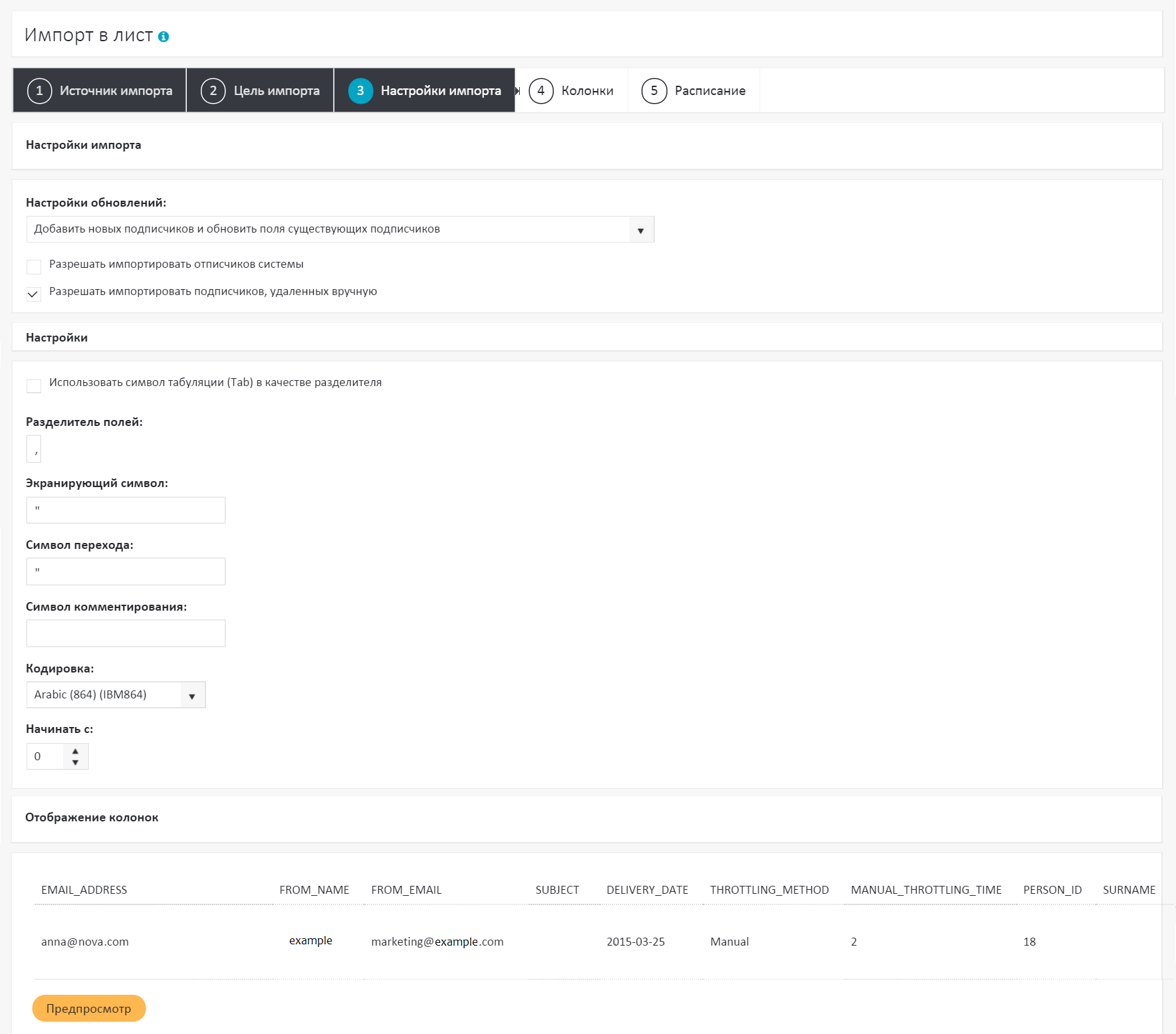Return to the Источник импорта step
The height and width of the screenshot is (1034, 1176).
pyautogui.click(x=116, y=90)
